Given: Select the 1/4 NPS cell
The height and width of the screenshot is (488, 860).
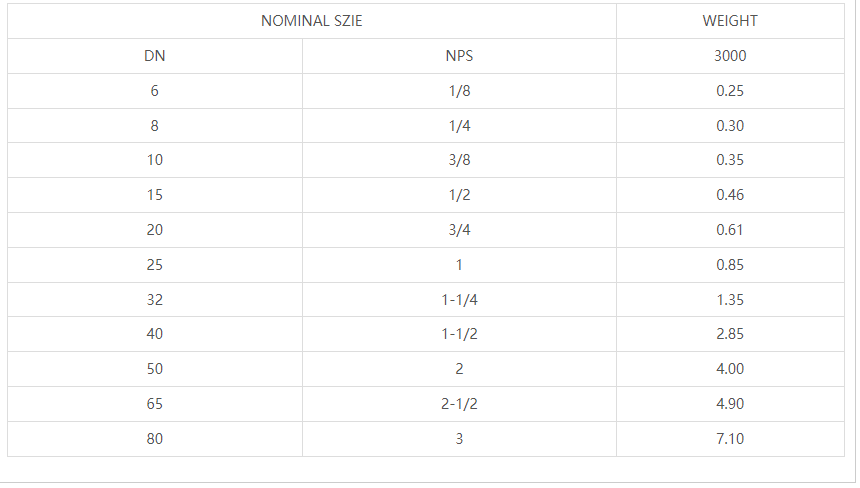Looking at the screenshot, I should [x=459, y=126].
